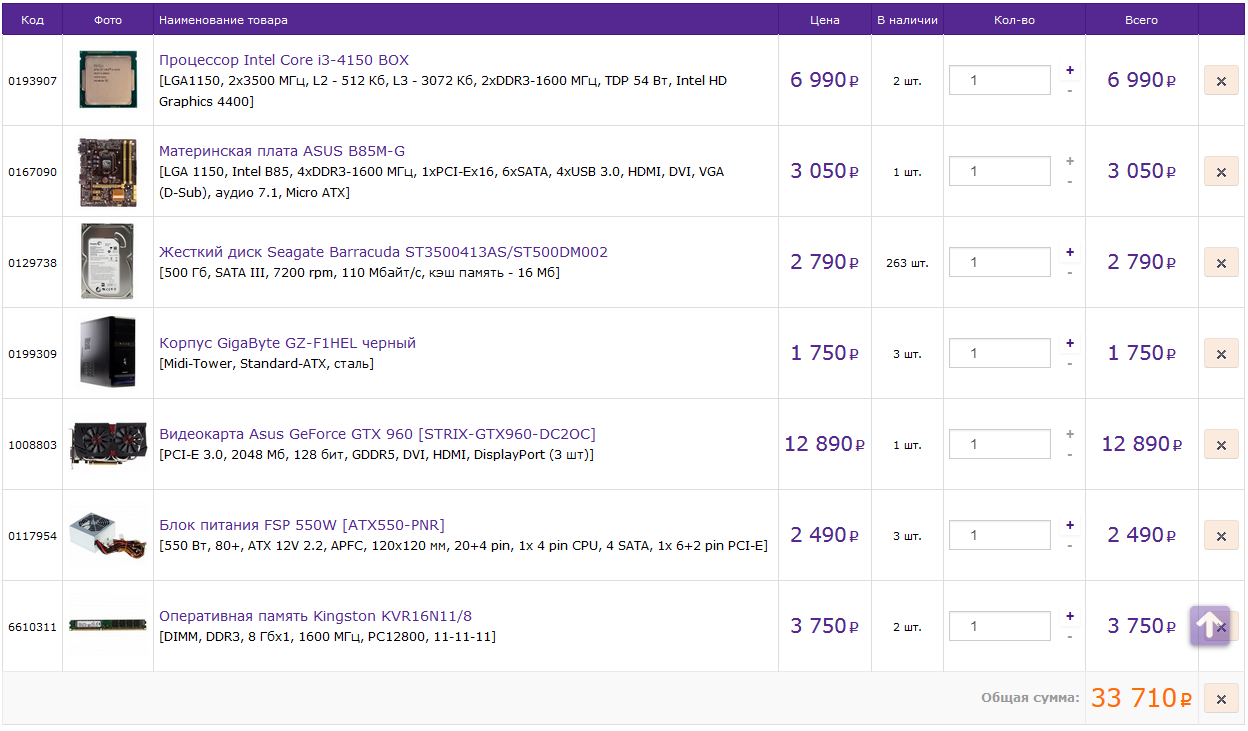This screenshot has height=731, width=1248.
Task: Increase quantity of Kingston KVR16N11/8 memory
Action: pos(1070,616)
